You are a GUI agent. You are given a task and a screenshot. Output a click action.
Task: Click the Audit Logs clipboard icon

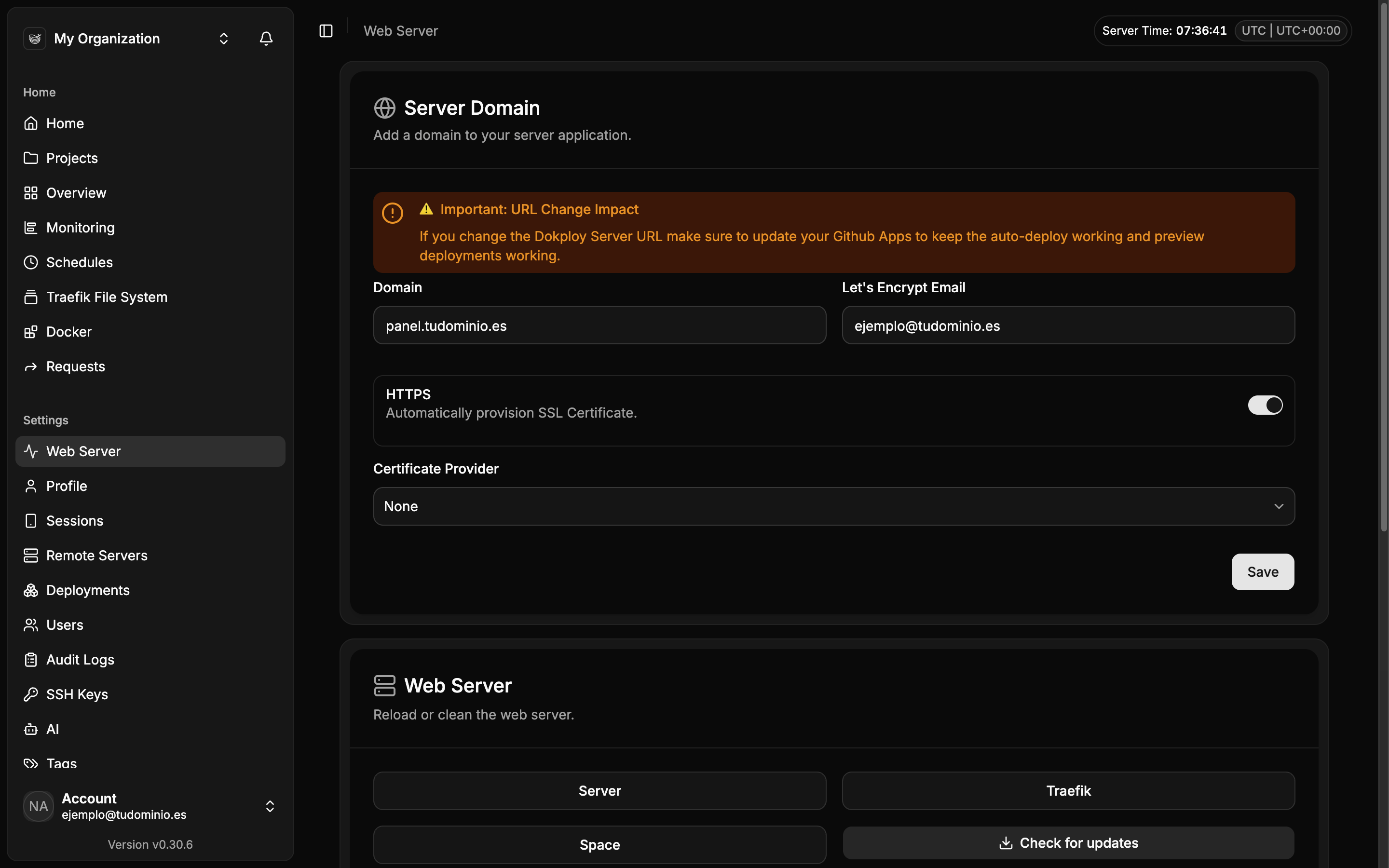[31, 660]
